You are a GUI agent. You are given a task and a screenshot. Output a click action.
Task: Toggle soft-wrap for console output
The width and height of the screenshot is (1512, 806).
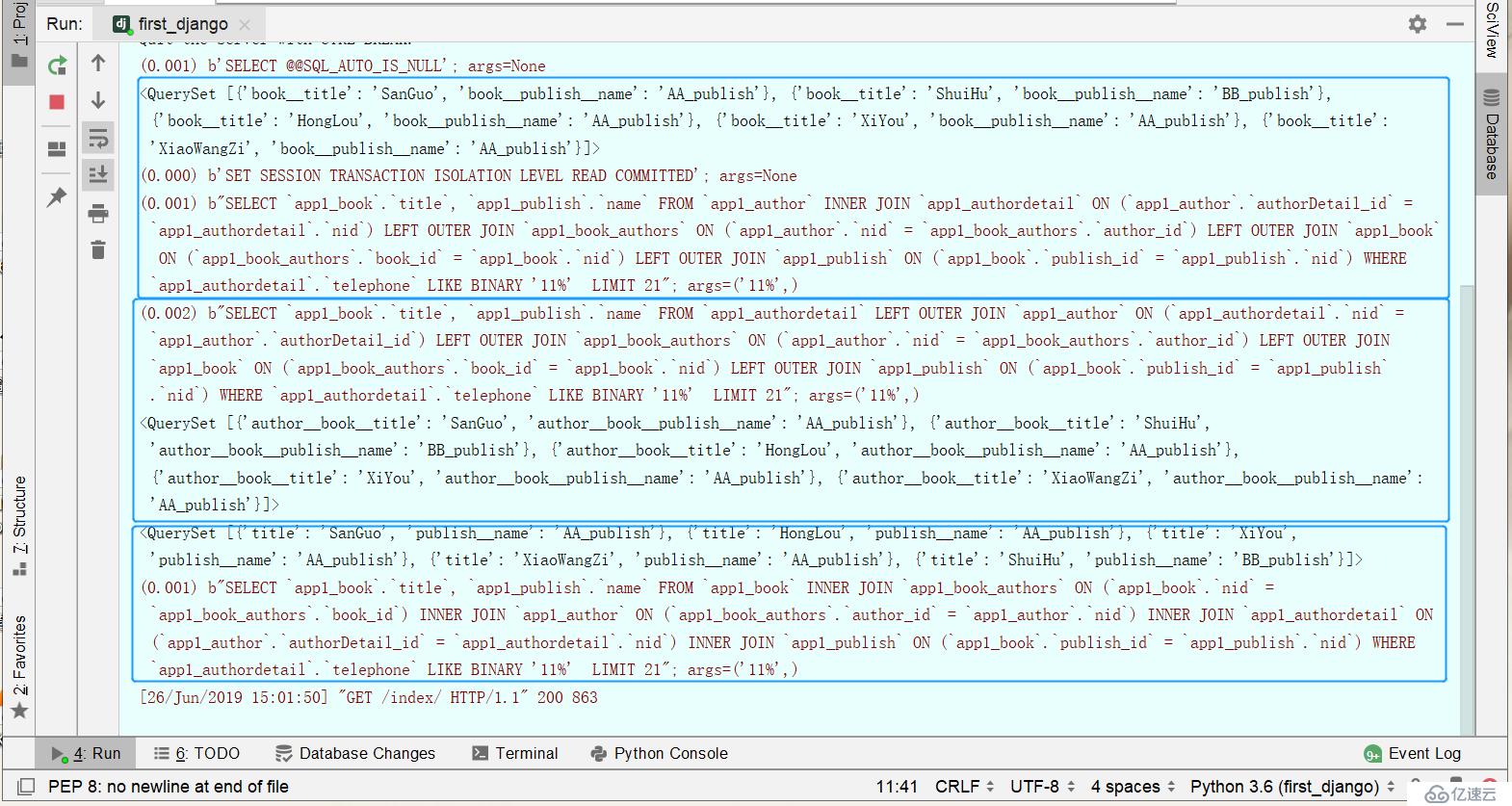click(98, 138)
